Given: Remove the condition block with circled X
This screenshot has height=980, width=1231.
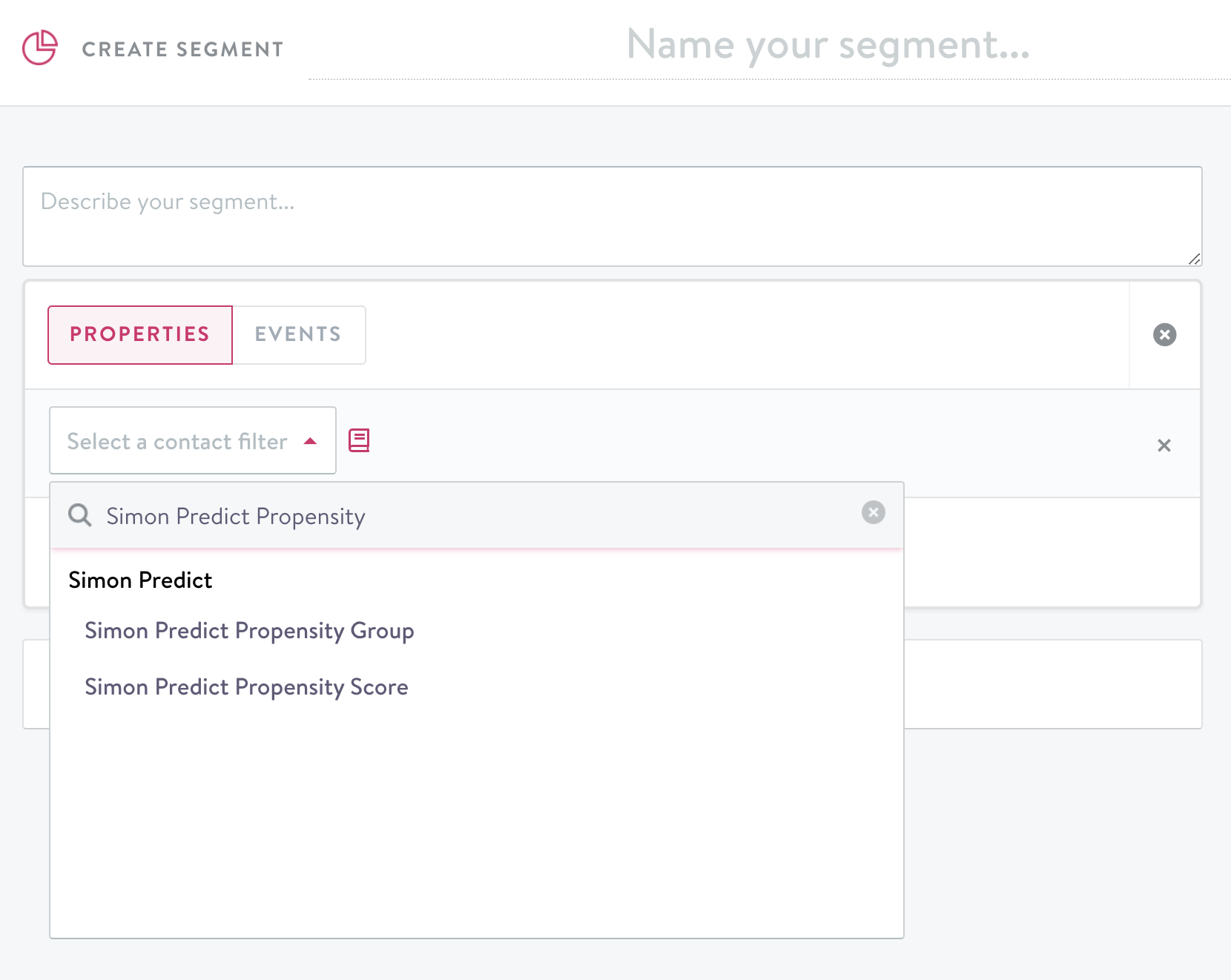Looking at the screenshot, I should pos(1164,335).
